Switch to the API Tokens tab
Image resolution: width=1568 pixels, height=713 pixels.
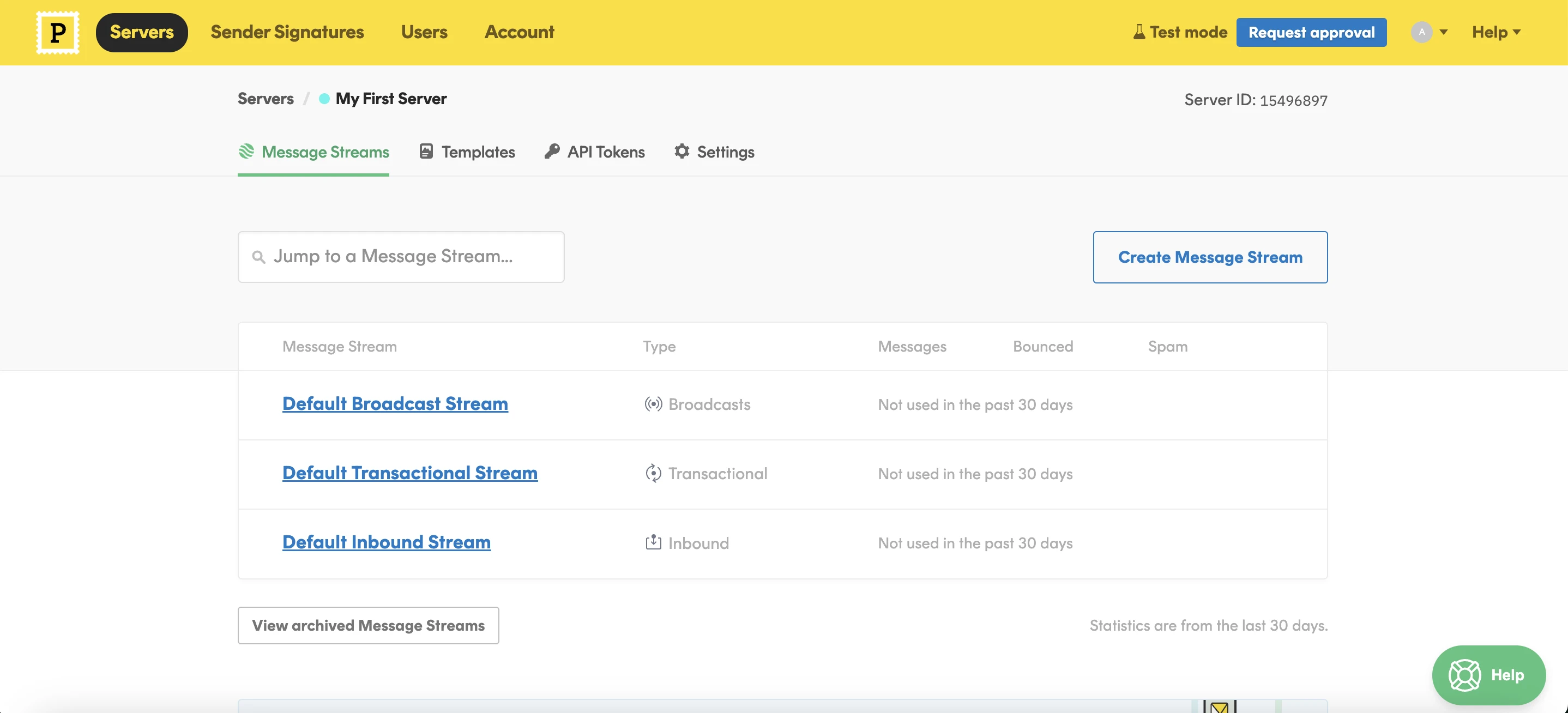[x=595, y=152]
